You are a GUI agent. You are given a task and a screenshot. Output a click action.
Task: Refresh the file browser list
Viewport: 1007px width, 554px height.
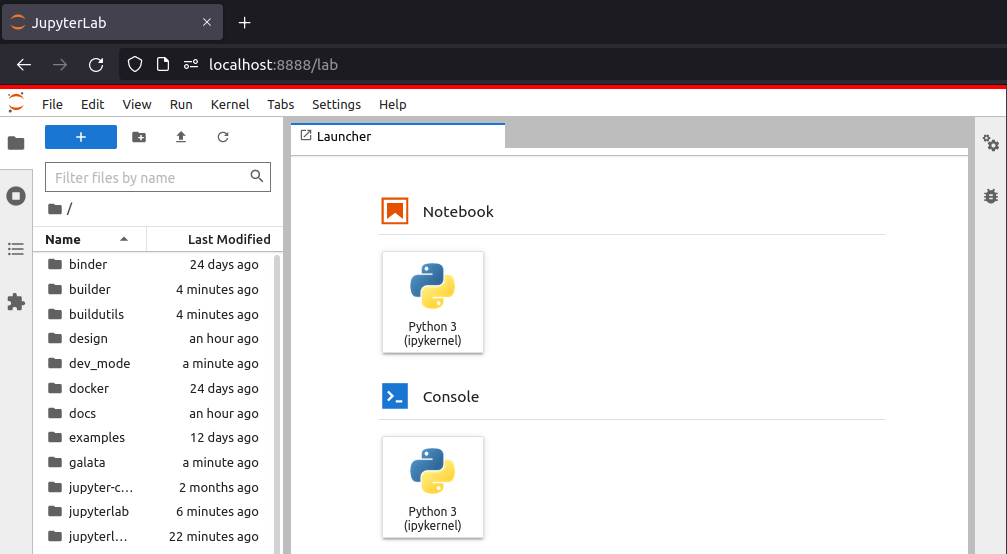tap(223, 137)
